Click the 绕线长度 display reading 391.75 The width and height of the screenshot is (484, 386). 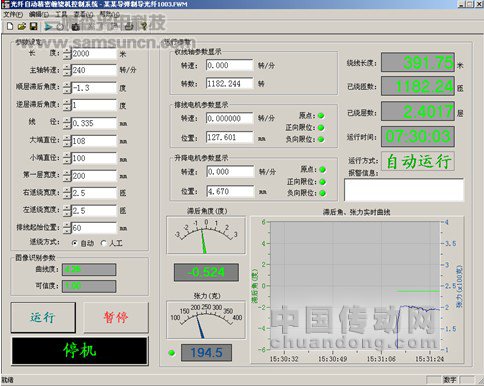coord(418,62)
